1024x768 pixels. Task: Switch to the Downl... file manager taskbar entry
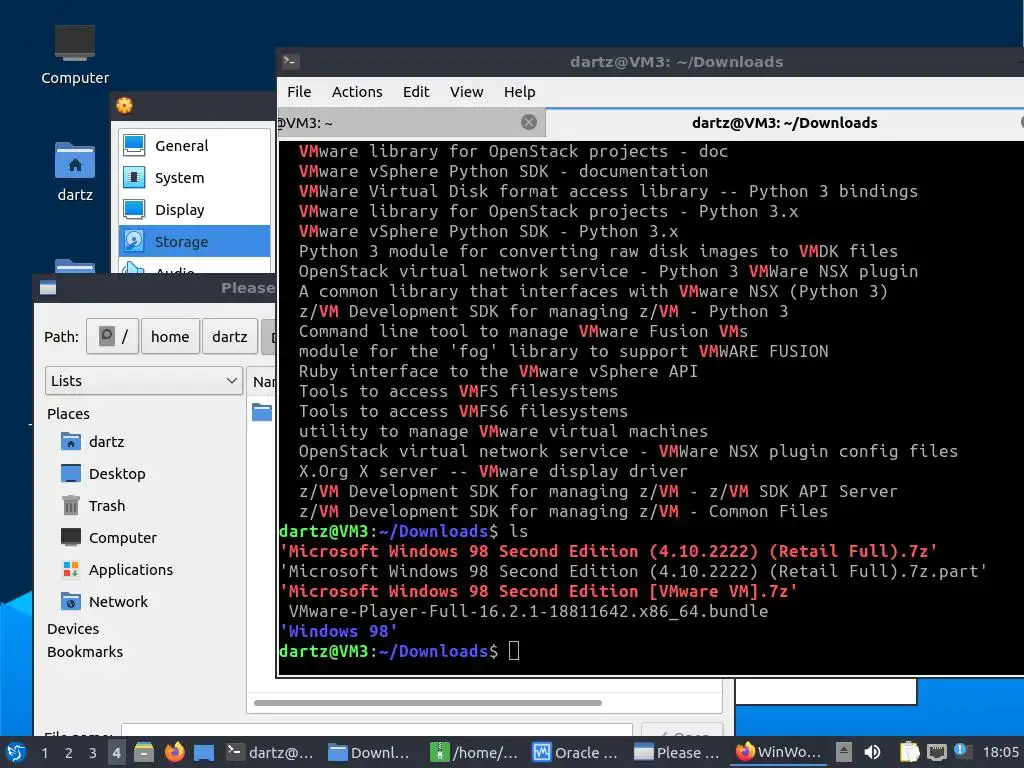[369, 752]
